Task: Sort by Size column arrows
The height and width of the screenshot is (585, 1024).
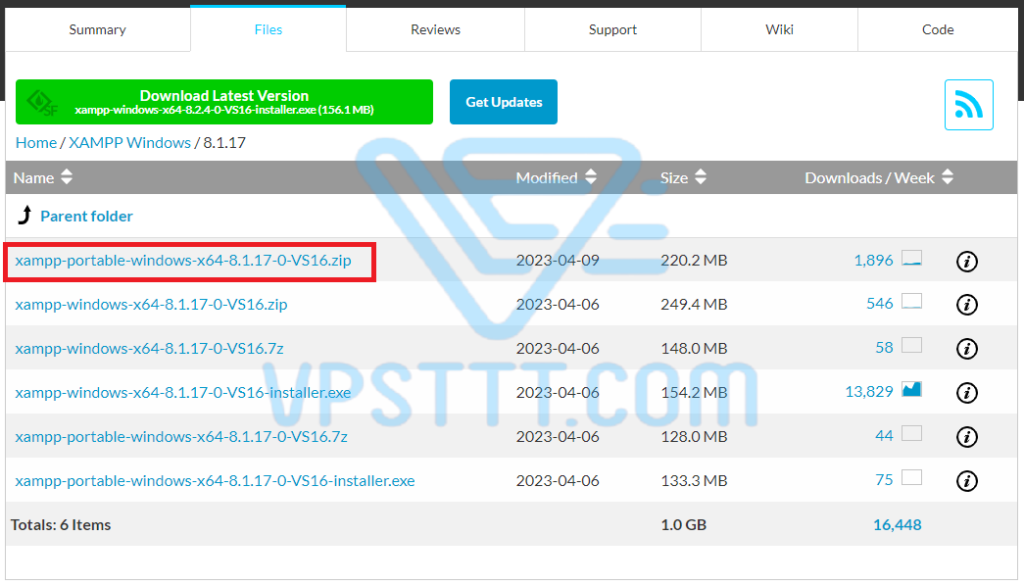Action: point(701,177)
